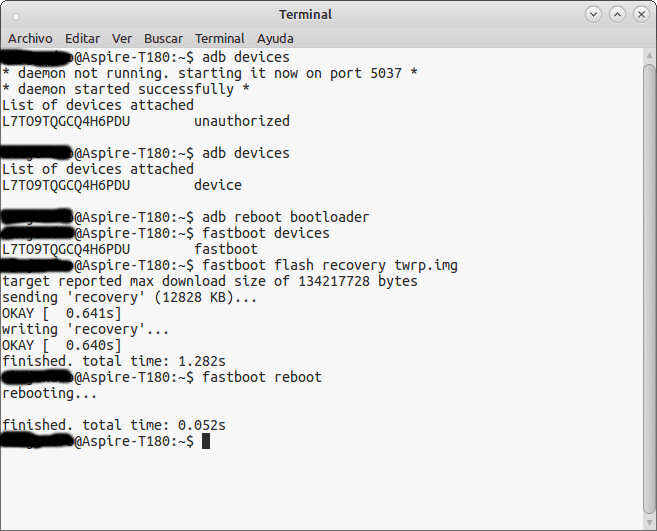Click the 'fastboot reboot' command text
The image size is (657, 531).
(x=262, y=377)
